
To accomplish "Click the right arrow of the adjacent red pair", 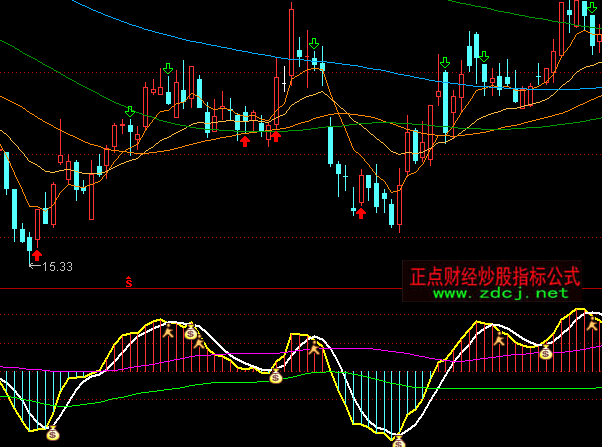I will click(276, 135).
